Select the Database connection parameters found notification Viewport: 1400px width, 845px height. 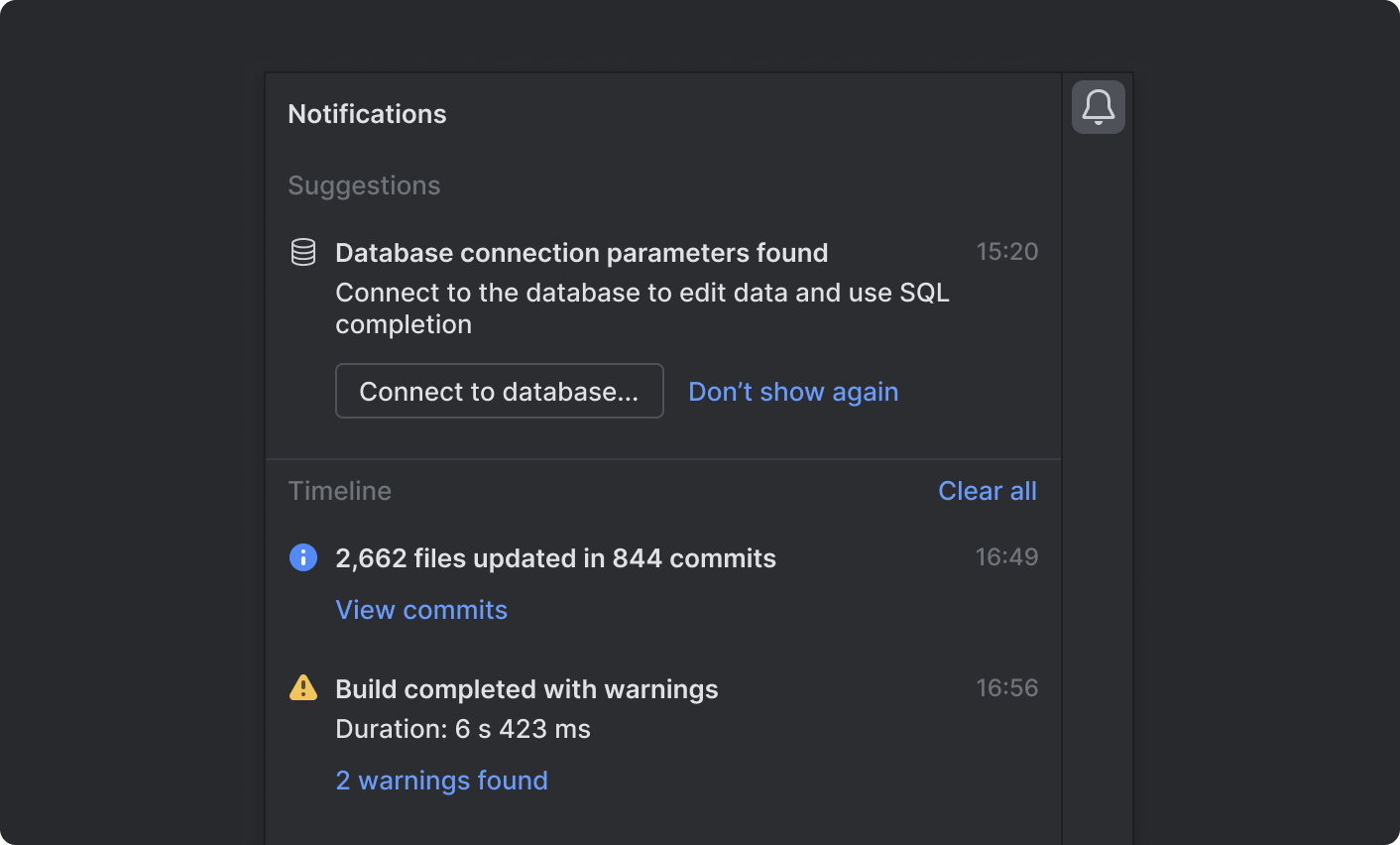pos(582,252)
